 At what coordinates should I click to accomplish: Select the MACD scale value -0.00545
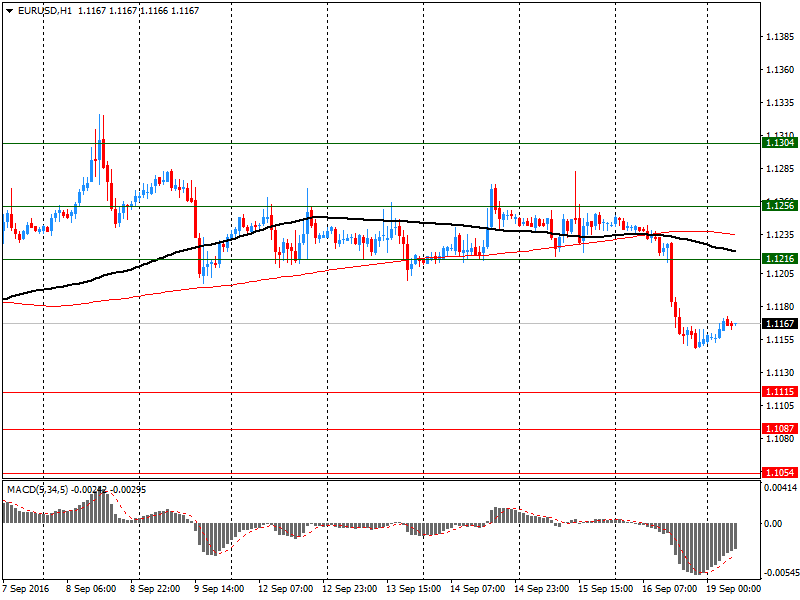tap(781, 573)
